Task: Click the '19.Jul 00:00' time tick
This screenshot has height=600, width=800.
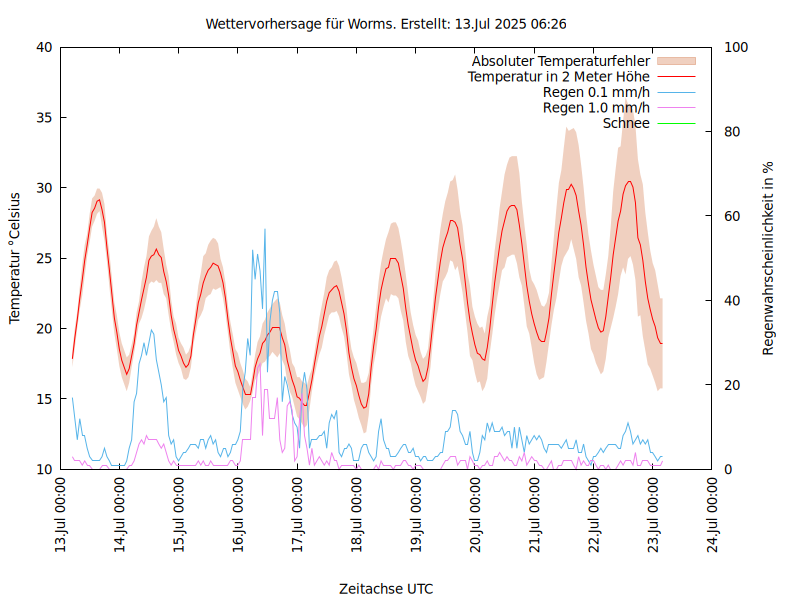Action: click(x=417, y=517)
